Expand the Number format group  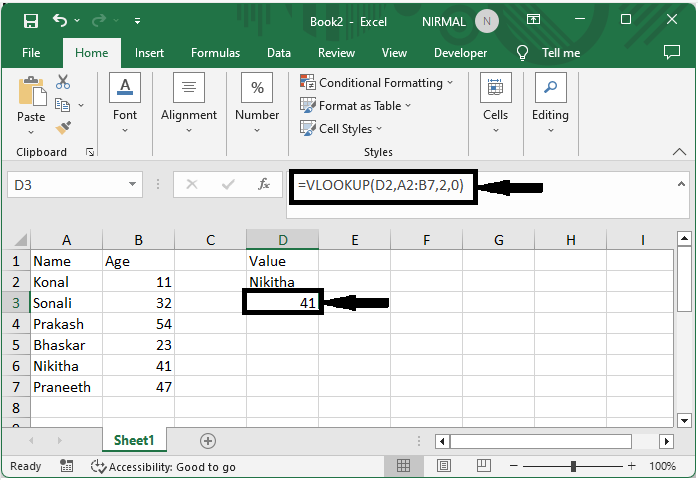[257, 103]
